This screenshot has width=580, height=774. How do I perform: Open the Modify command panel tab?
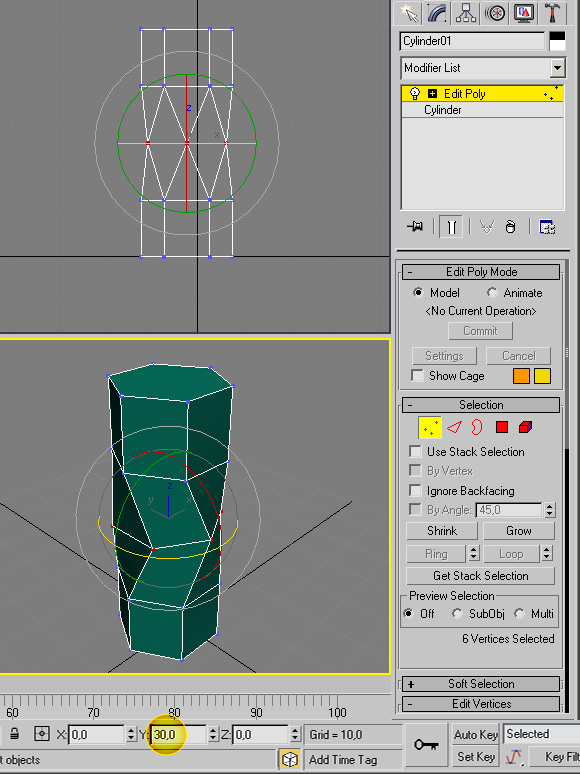pos(437,13)
